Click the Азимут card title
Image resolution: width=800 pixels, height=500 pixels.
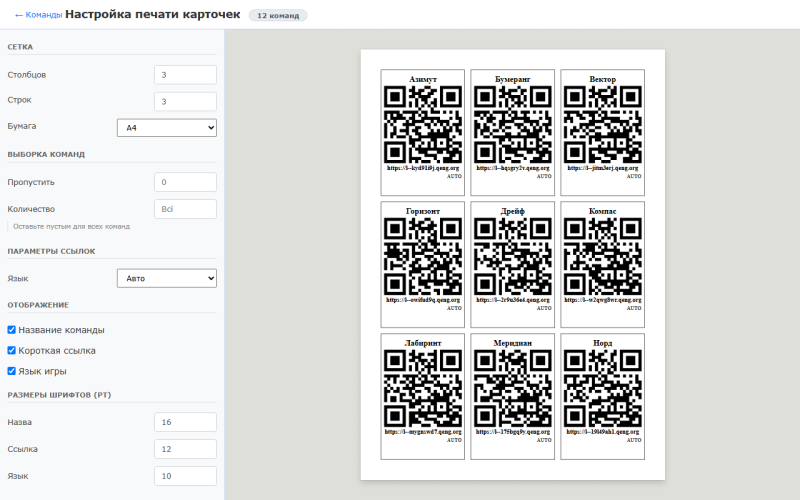[x=423, y=79]
